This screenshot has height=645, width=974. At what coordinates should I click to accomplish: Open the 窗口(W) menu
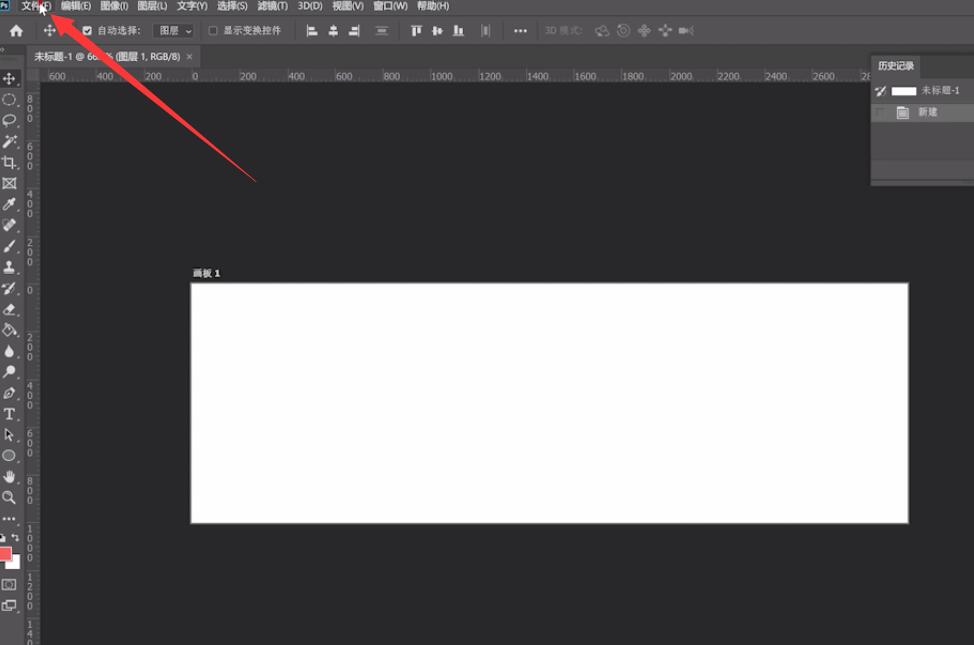(x=390, y=6)
